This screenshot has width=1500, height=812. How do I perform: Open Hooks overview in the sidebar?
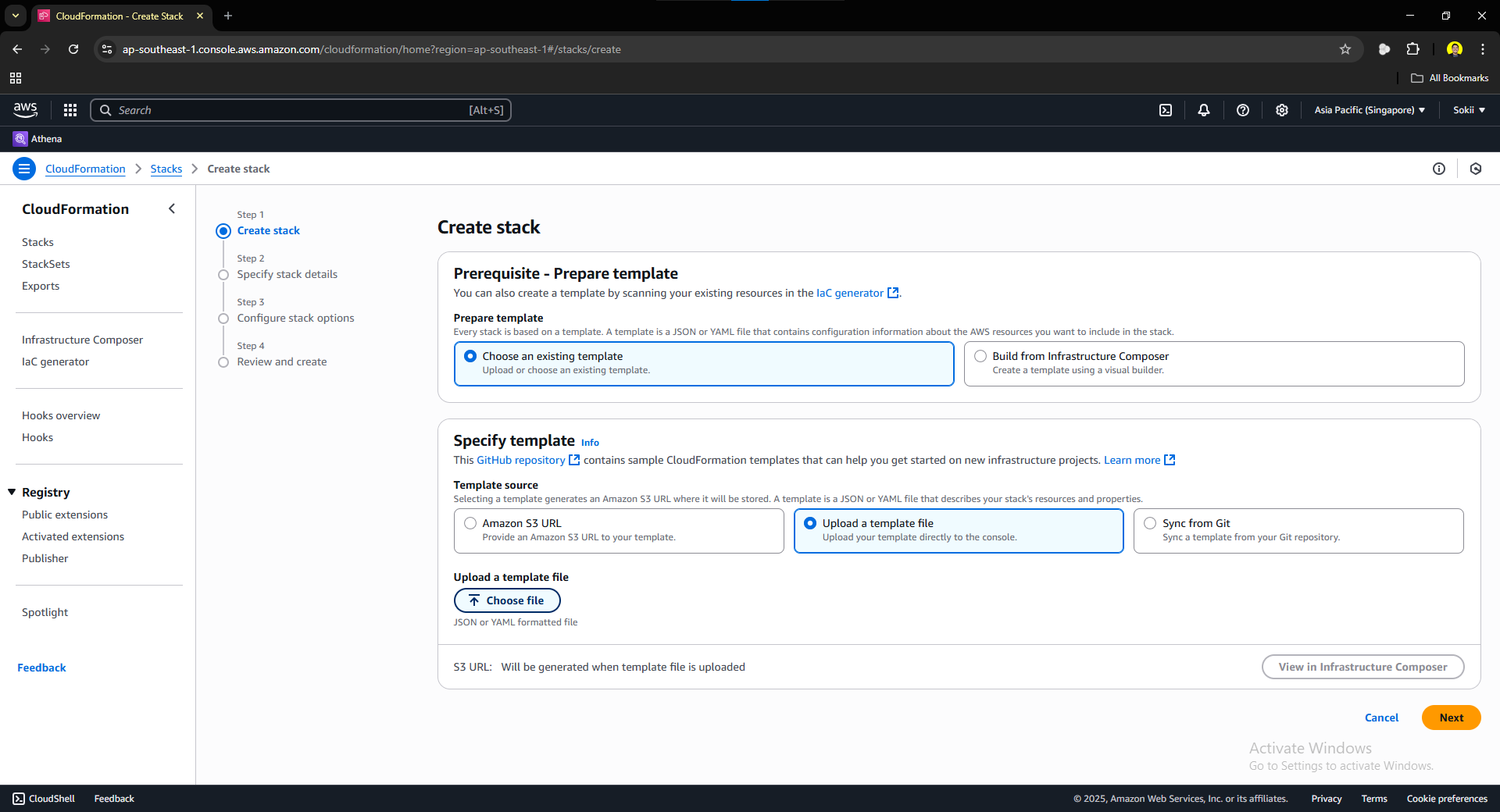click(61, 415)
